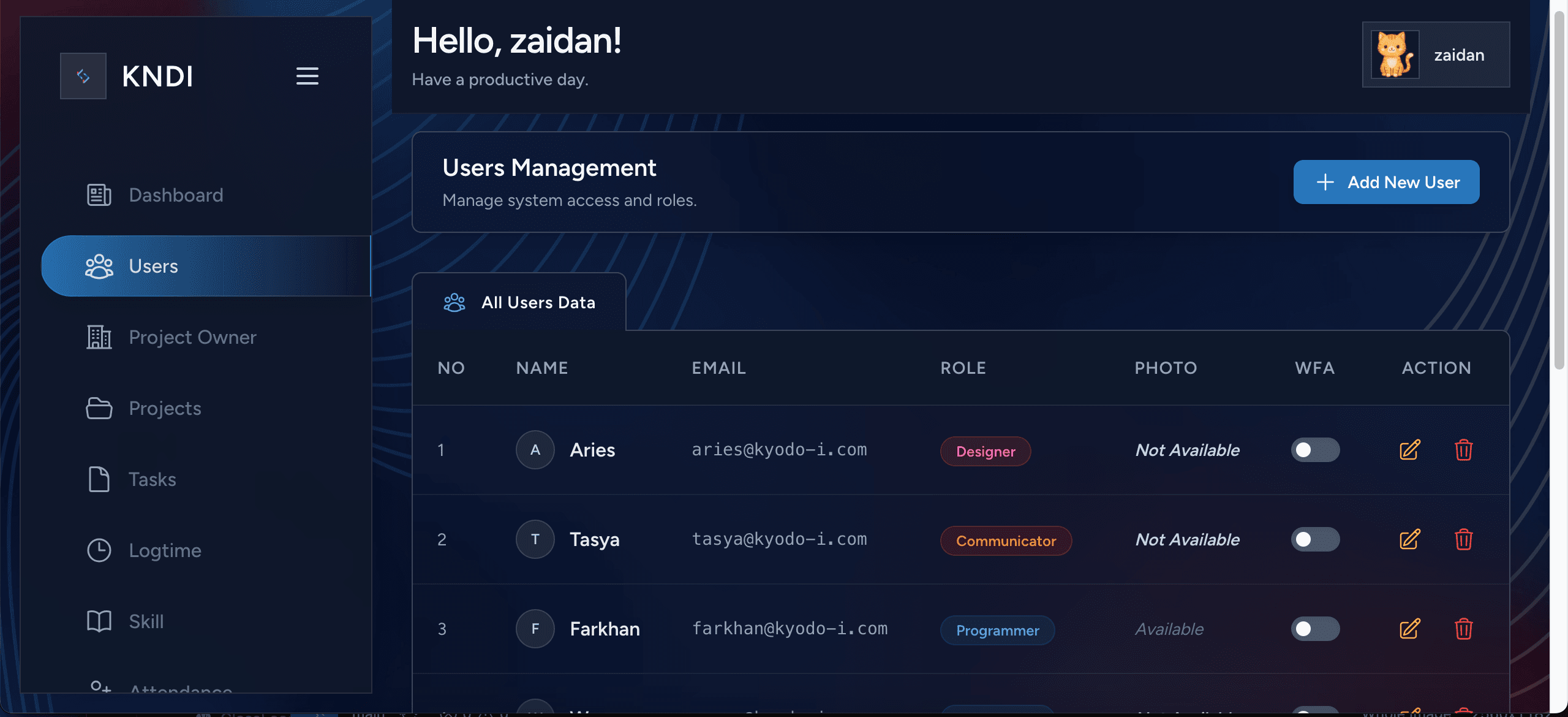1568x717 pixels.
Task: Toggle WFA switch for Farkhan
Action: tap(1315, 629)
